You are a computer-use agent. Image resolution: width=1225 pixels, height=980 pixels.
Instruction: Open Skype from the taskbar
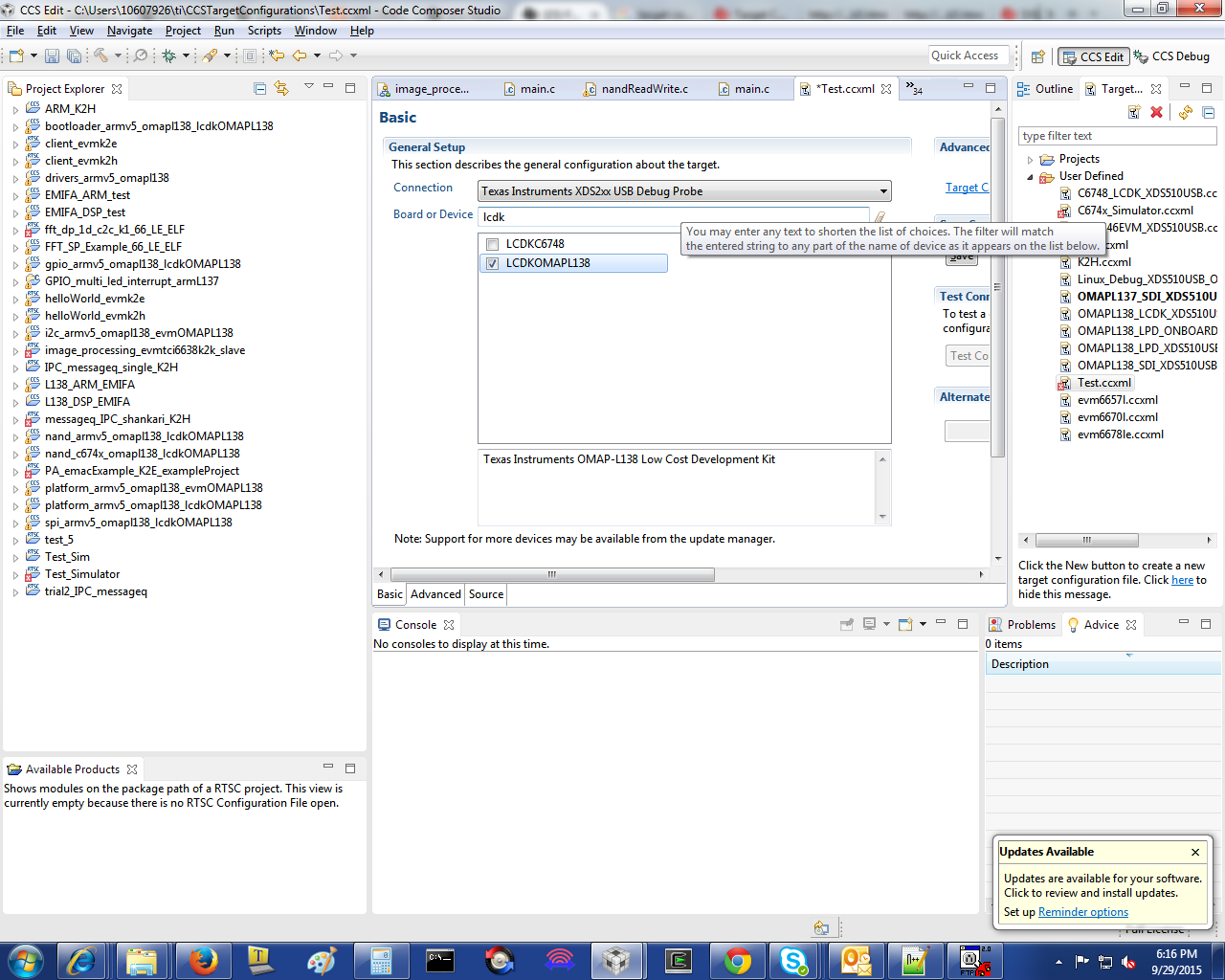point(794,960)
